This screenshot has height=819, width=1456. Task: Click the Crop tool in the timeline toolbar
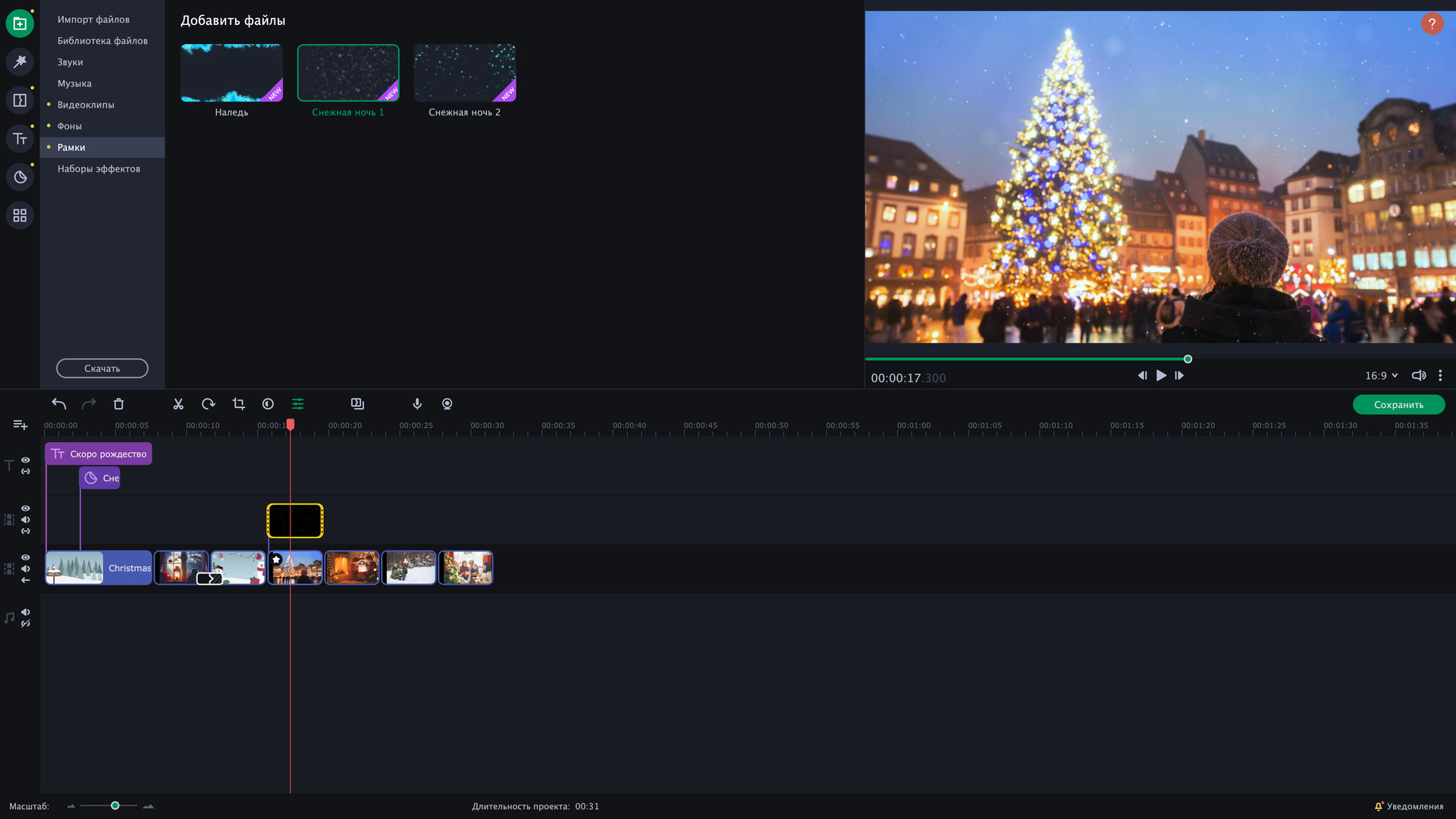(x=238, y=404)
